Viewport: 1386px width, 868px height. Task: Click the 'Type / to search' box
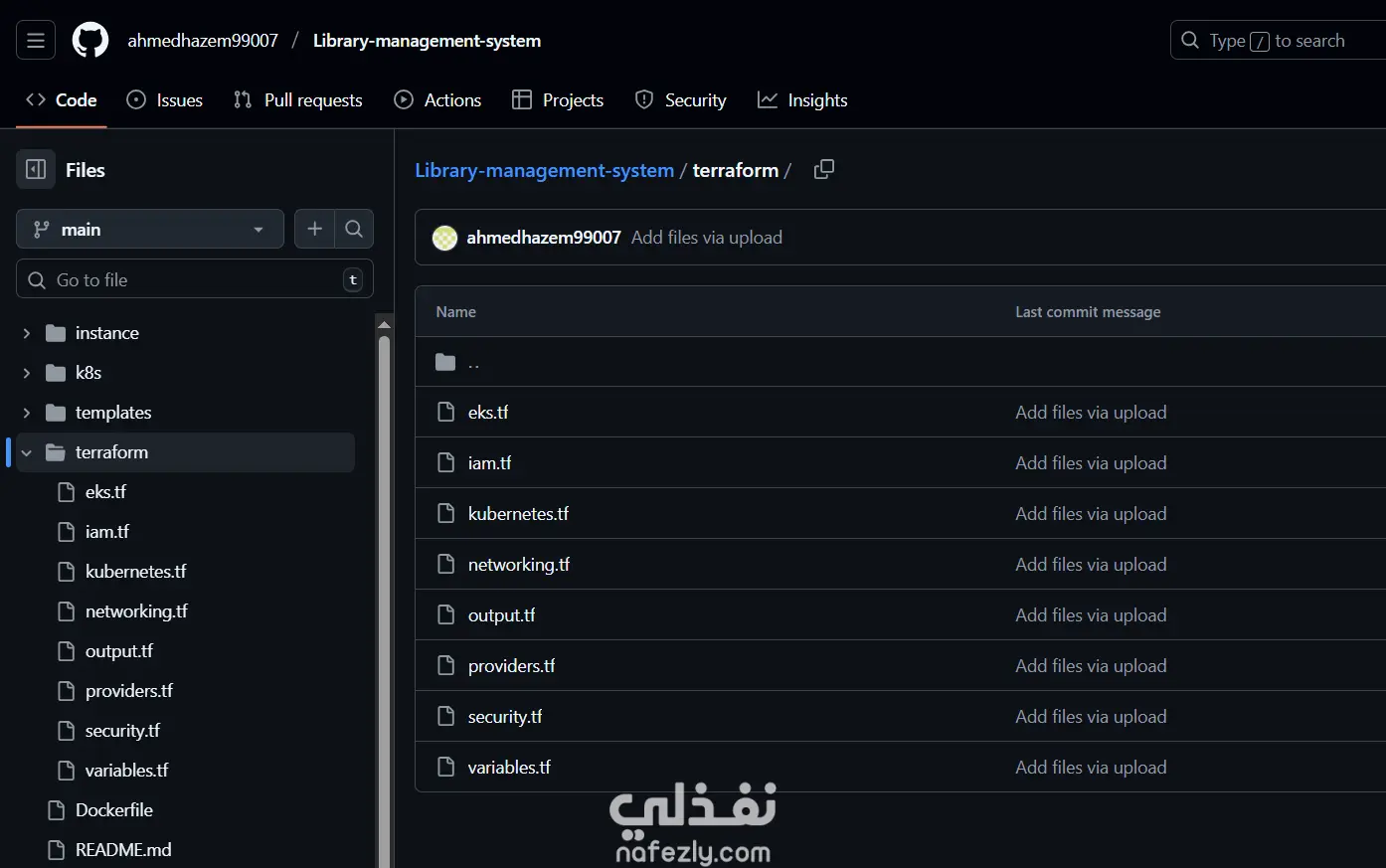1279,41
